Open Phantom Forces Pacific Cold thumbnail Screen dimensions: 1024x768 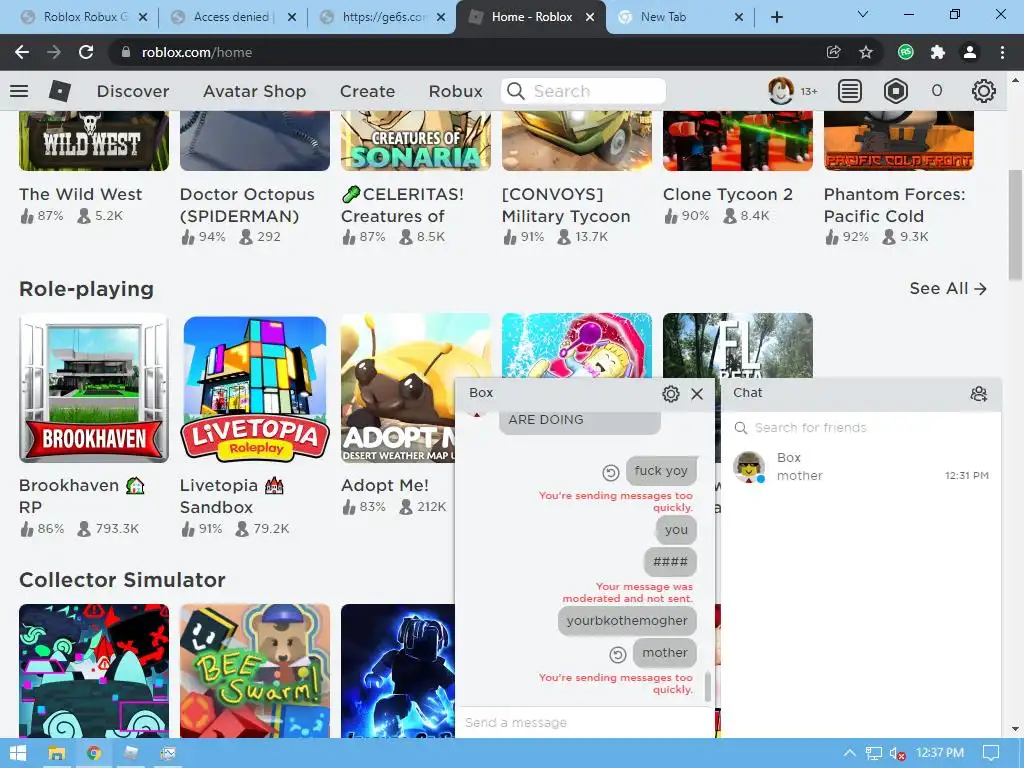tap(899, 141)
